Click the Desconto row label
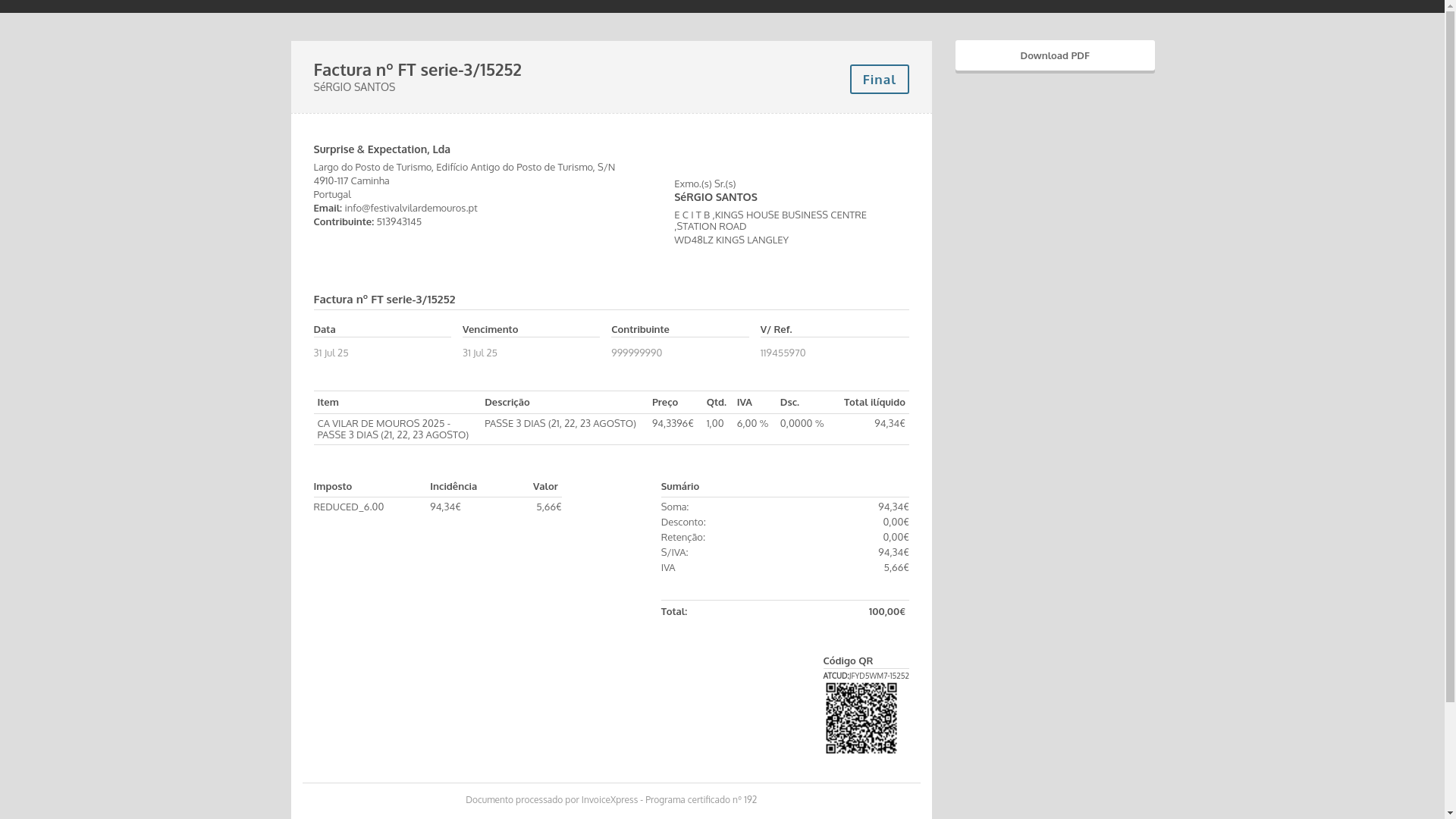Image resolution: width=1456 pixels, height=819 pixels. pyautogui.click(x=682, y=522)
